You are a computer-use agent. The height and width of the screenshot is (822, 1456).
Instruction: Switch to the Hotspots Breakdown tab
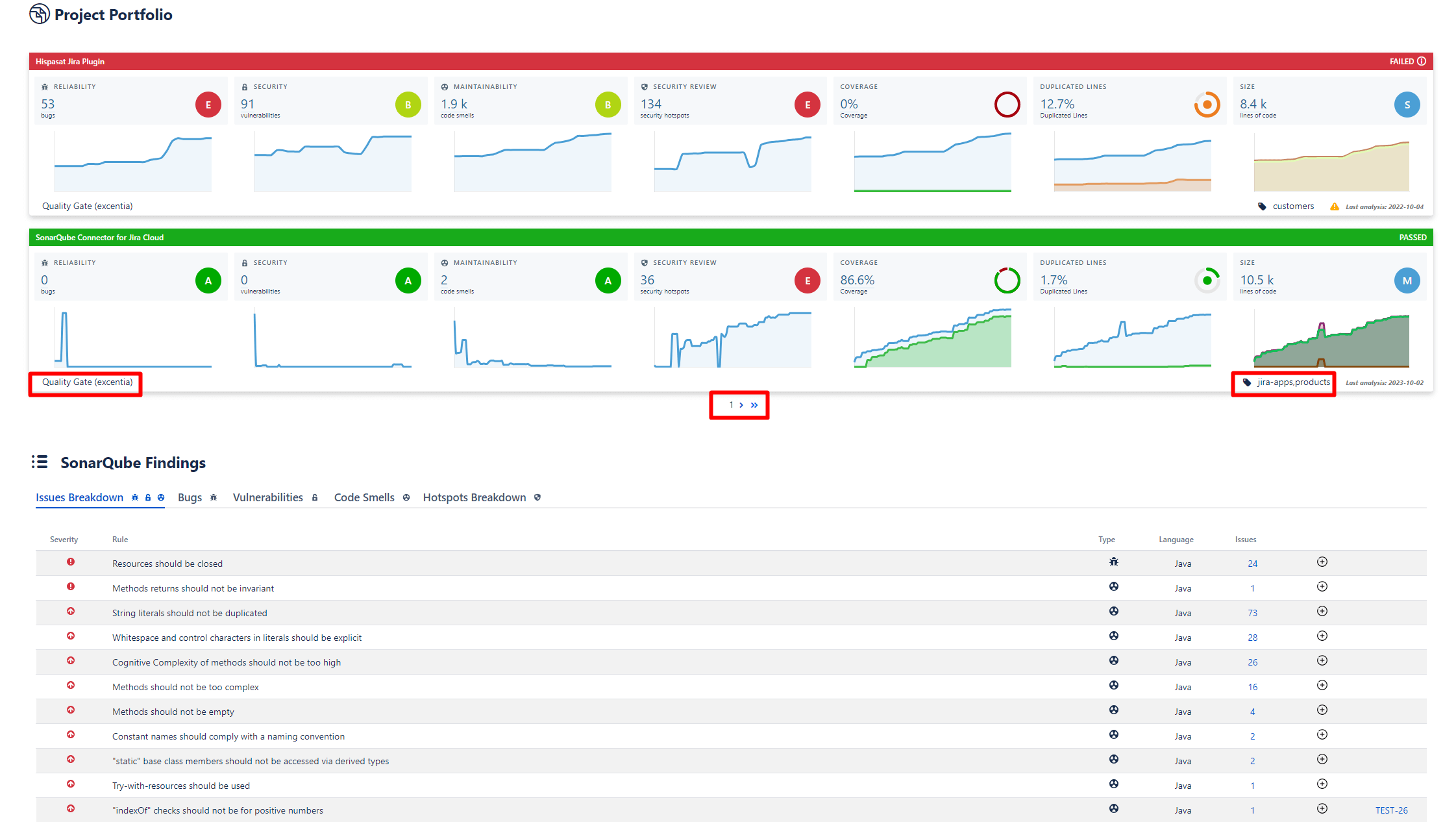pyautogui.click(x=482, y=497)
